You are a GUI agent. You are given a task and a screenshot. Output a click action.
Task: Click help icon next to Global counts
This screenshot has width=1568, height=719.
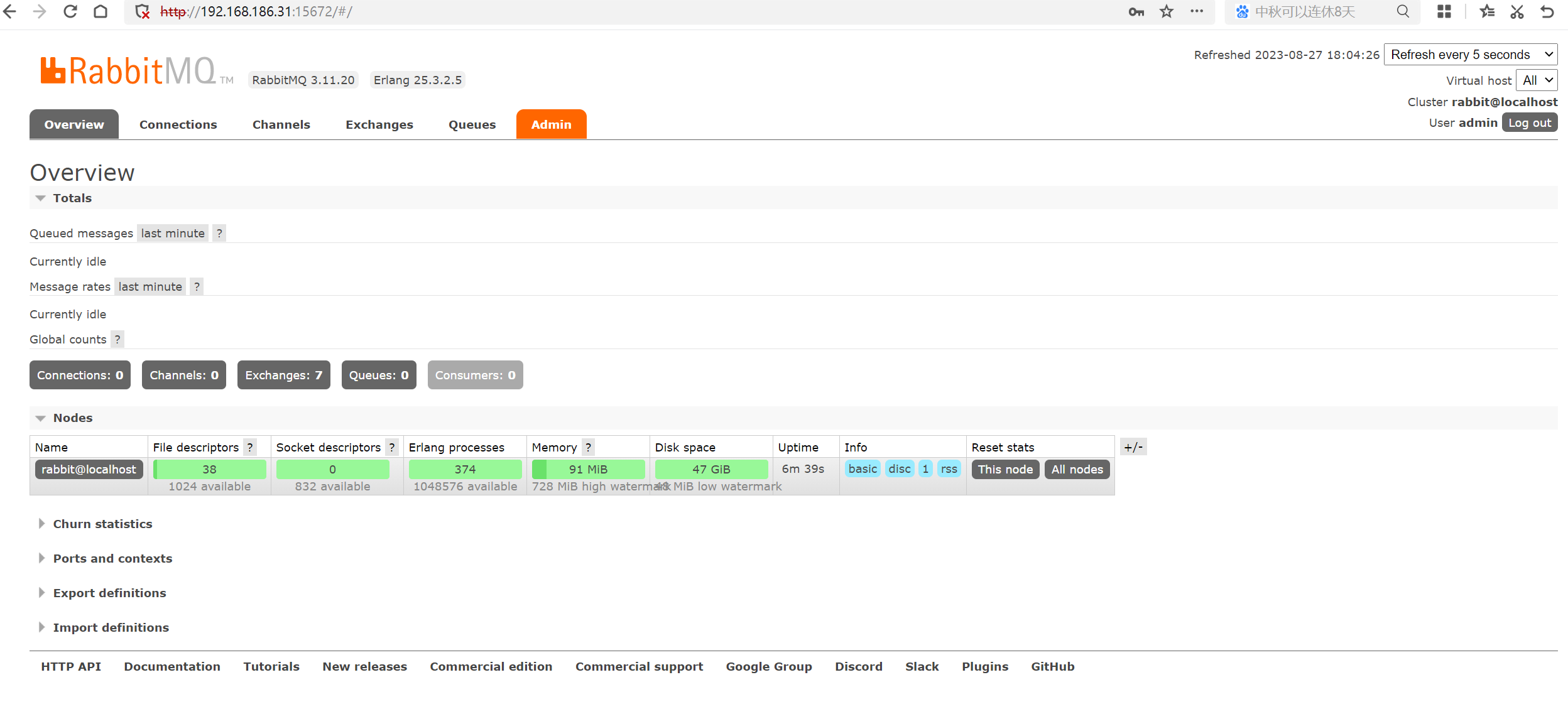(x=117, y=339)
